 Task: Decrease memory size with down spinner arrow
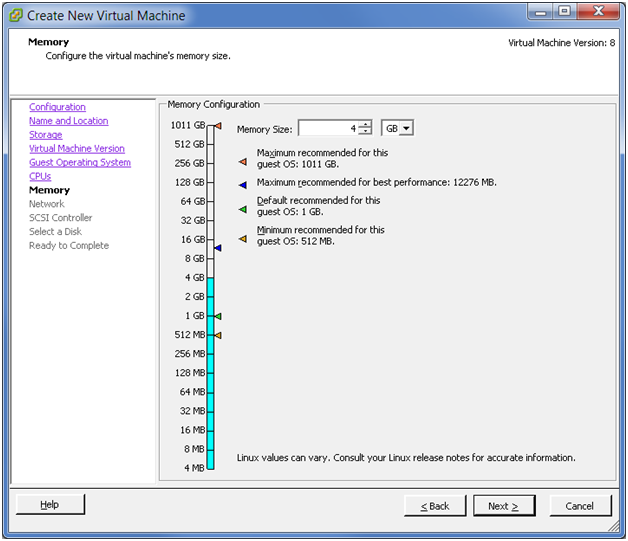pyautogui.click(x=365, y=132)
